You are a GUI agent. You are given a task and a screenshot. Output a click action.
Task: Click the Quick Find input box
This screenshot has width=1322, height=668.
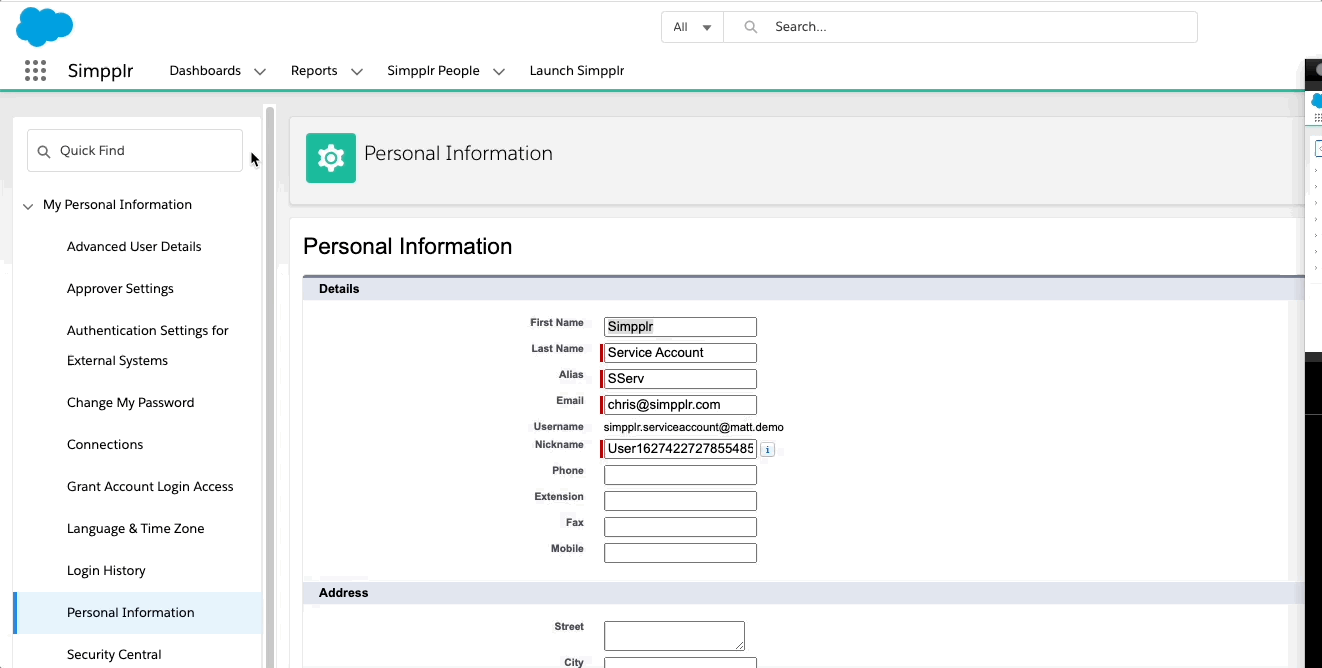click(x=135, y=151)
